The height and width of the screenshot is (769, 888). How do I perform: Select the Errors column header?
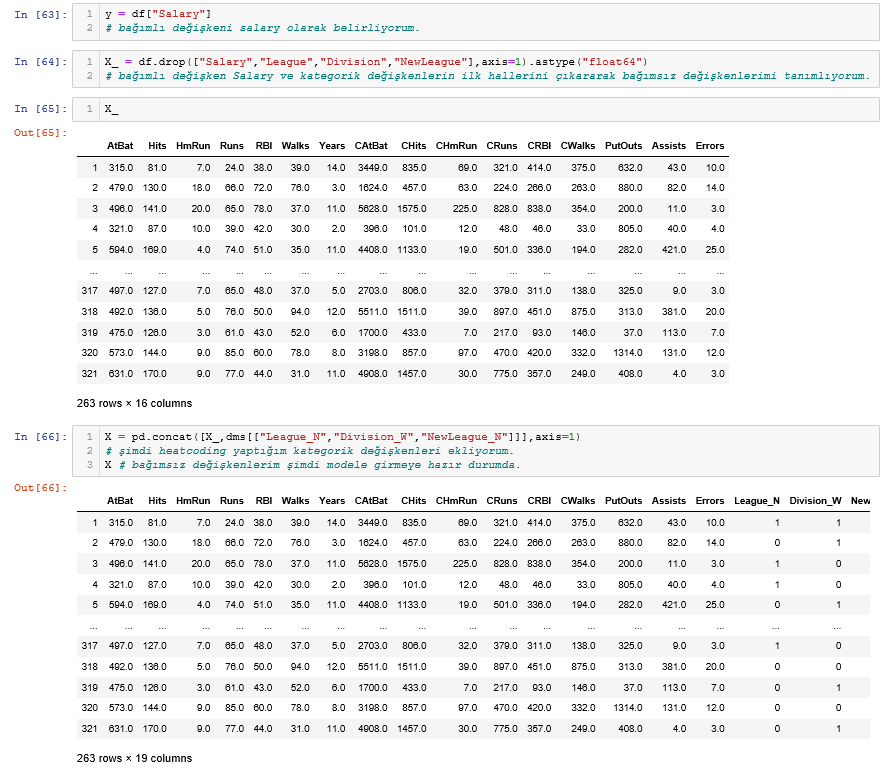[710, 145]
